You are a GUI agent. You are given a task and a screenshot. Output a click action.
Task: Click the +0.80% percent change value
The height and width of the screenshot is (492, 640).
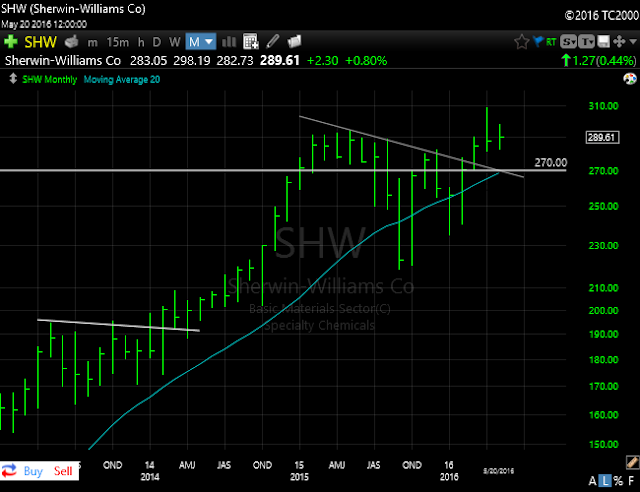point(366,61)
